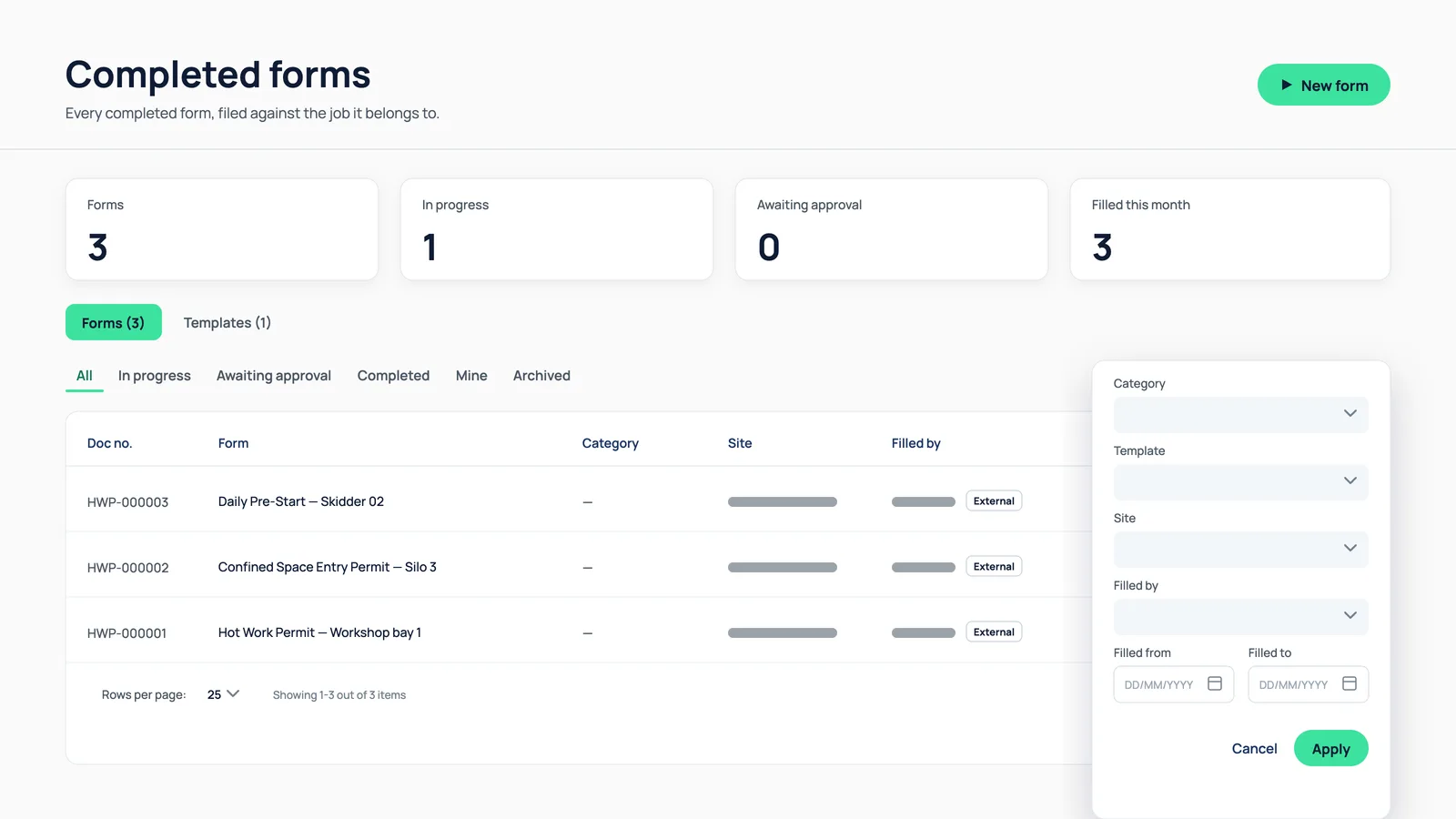Select the Completed filter tab

pyautogui.click(x=393, y=376)
